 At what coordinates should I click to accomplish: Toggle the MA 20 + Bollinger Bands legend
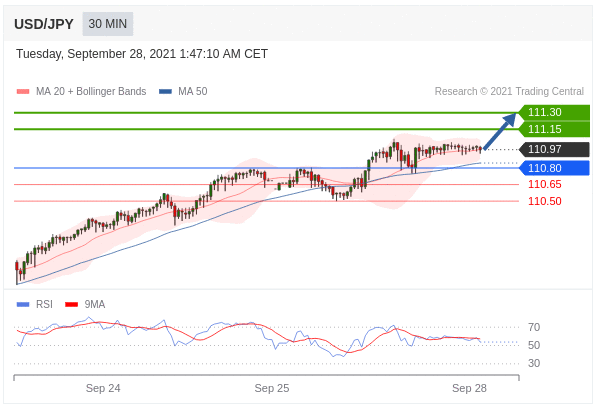[x=91, y=91]
